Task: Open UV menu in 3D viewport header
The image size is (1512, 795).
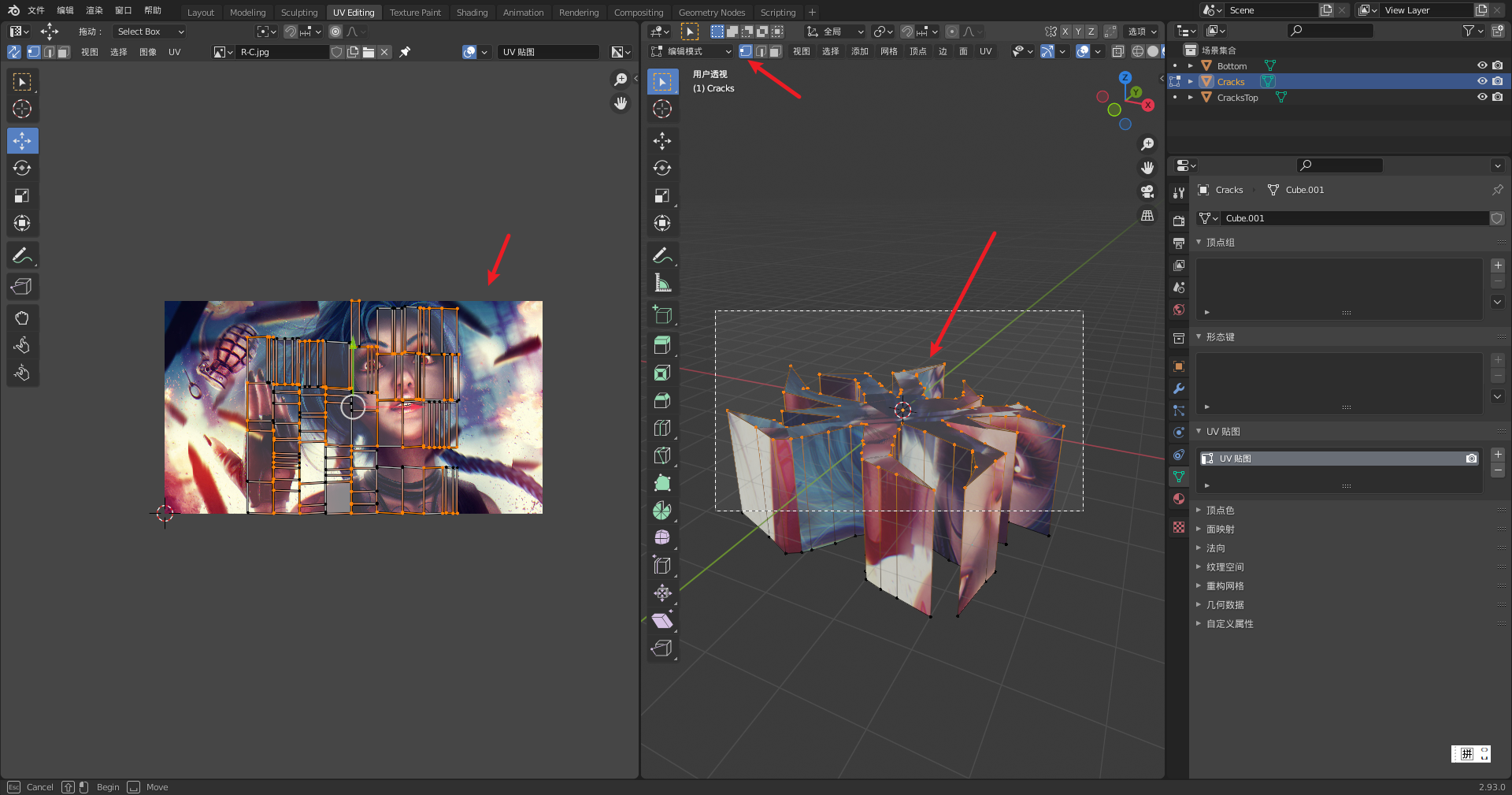Action: pyautogui.click(x=985, y=51)
